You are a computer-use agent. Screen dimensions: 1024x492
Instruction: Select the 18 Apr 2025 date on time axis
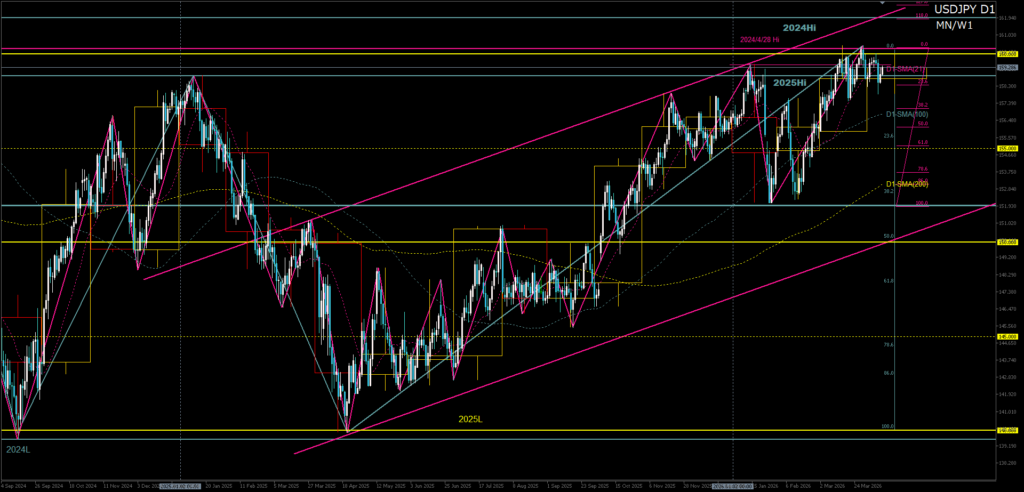point(351,486)
